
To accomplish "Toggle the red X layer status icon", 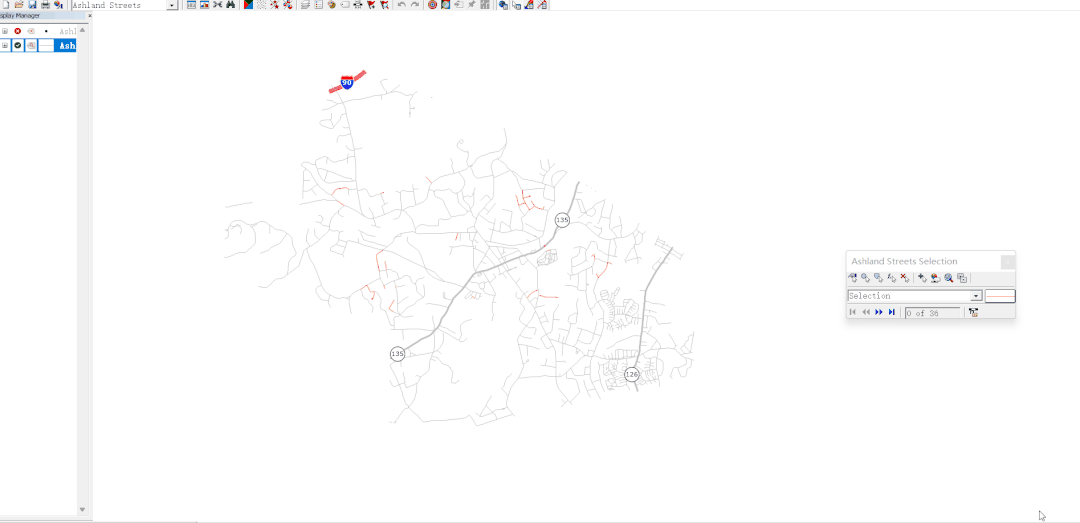I will pyautogui.click(x=18, y=31).
